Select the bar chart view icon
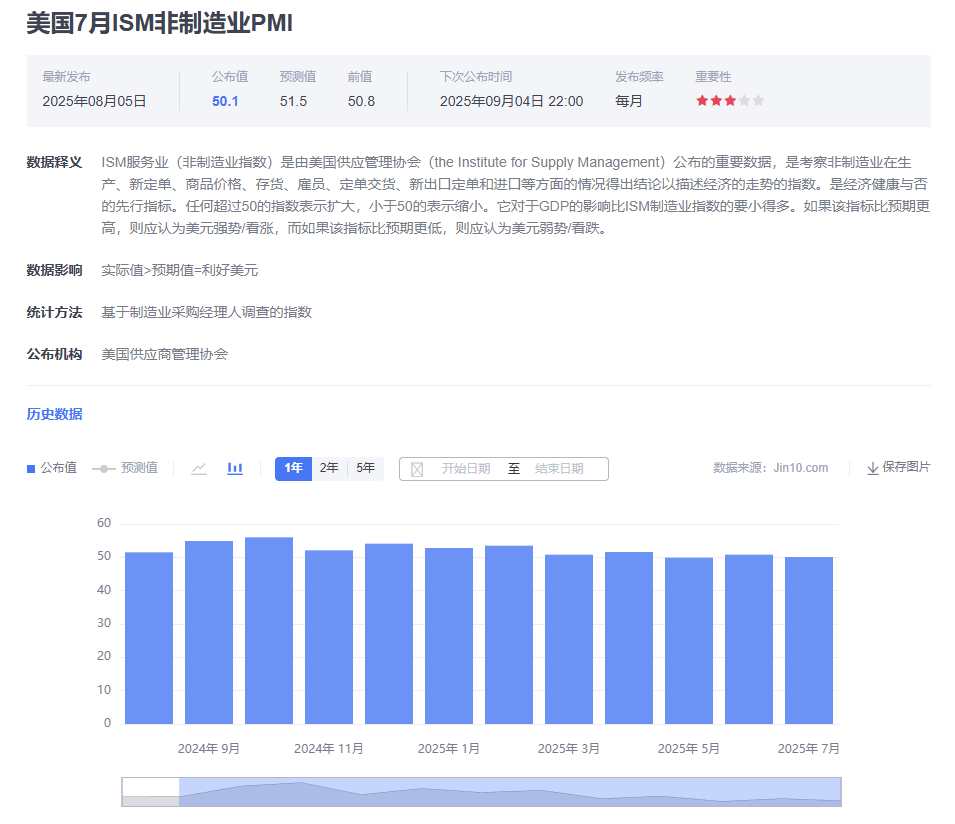Viewport: 955px width, 824px height. click(235, 468)
